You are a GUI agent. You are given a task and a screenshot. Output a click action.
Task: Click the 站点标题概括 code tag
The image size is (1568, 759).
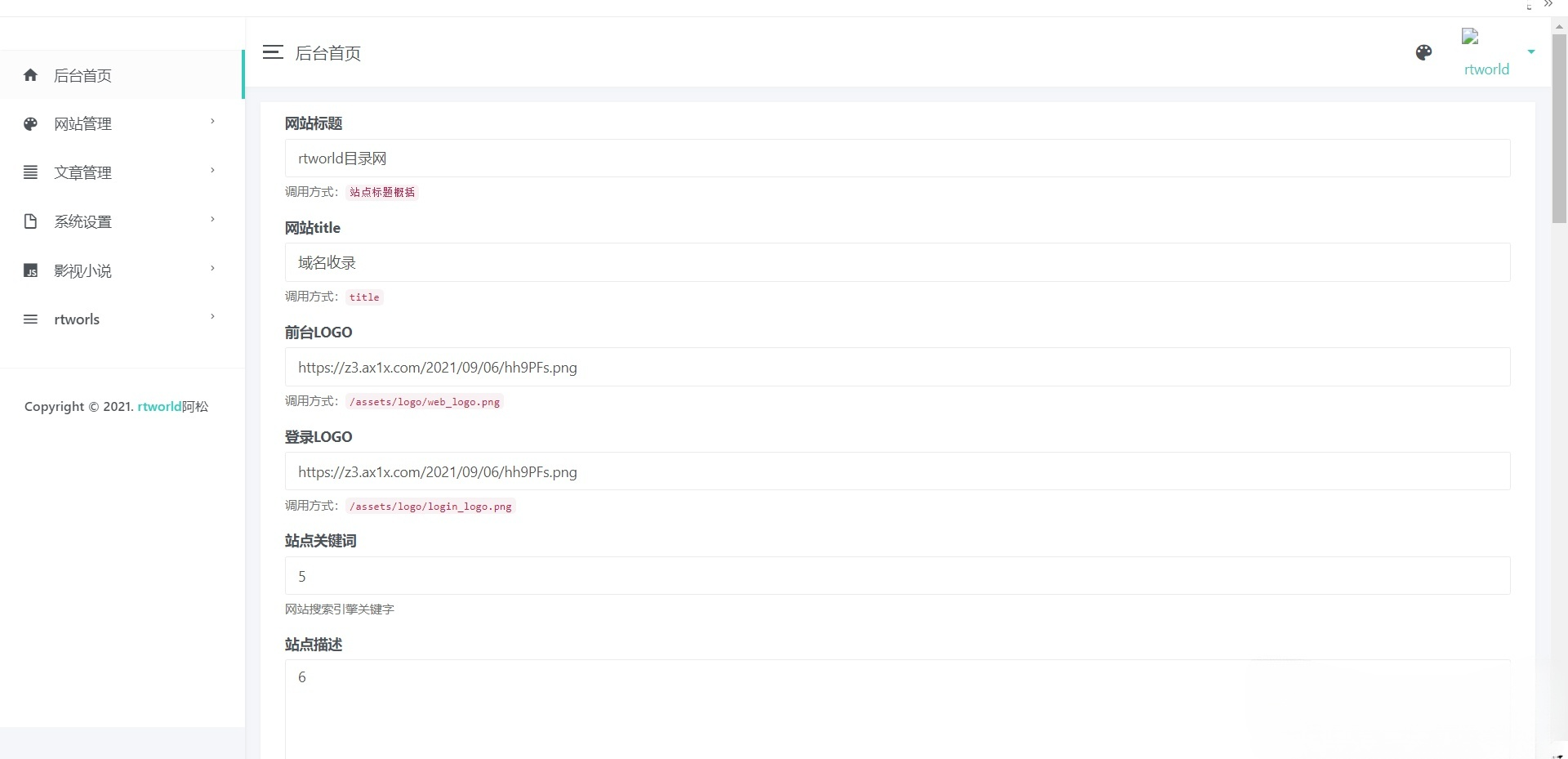(x=381, y=192)
